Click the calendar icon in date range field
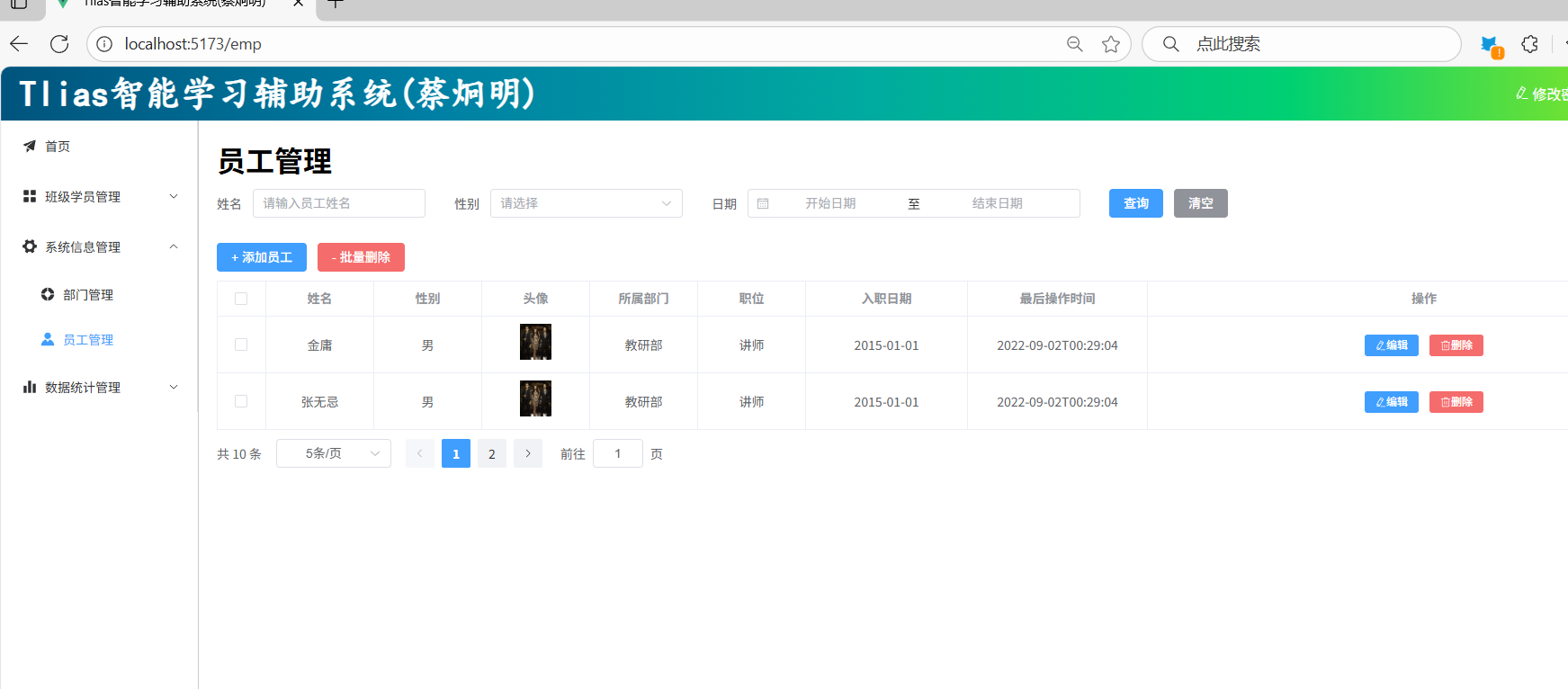This screenshot has height=689, width=1568. 763,204
